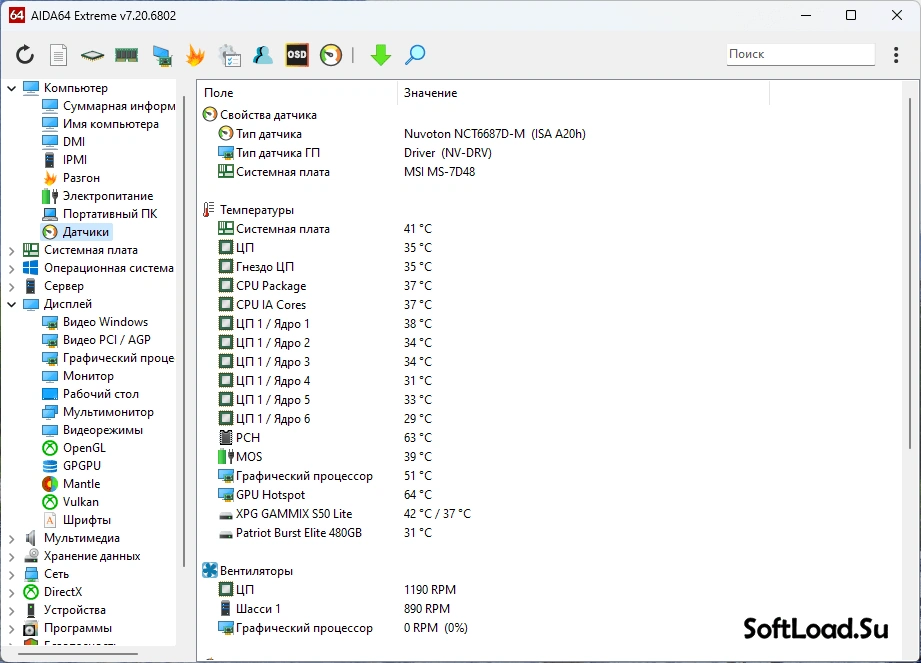Click the network computers toolbar icon
921x663 pixels.
point(162,55)
